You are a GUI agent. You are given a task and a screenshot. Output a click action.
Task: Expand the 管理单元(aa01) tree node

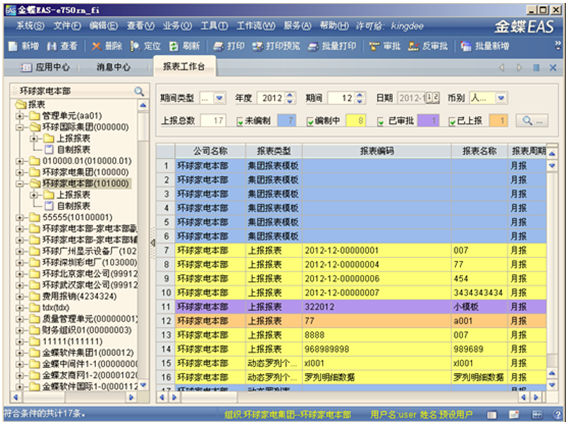pos(20,116)
